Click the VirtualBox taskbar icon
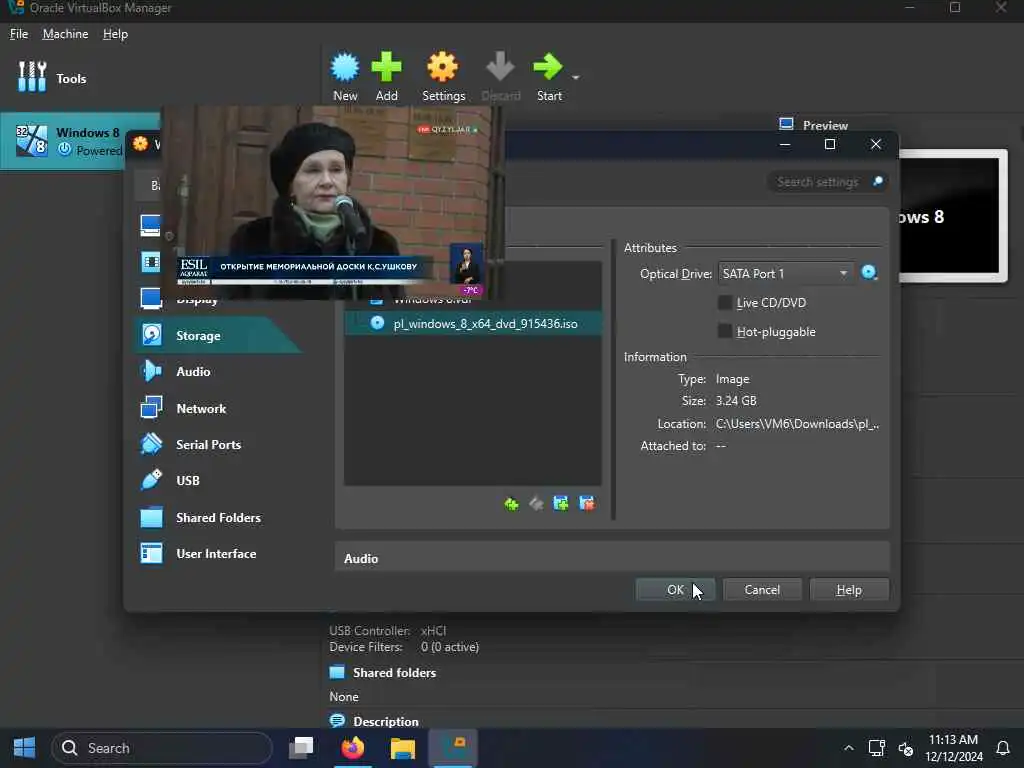Image resolution: width=1024 pixels, height=768 pixels. [x=453, y=748]
